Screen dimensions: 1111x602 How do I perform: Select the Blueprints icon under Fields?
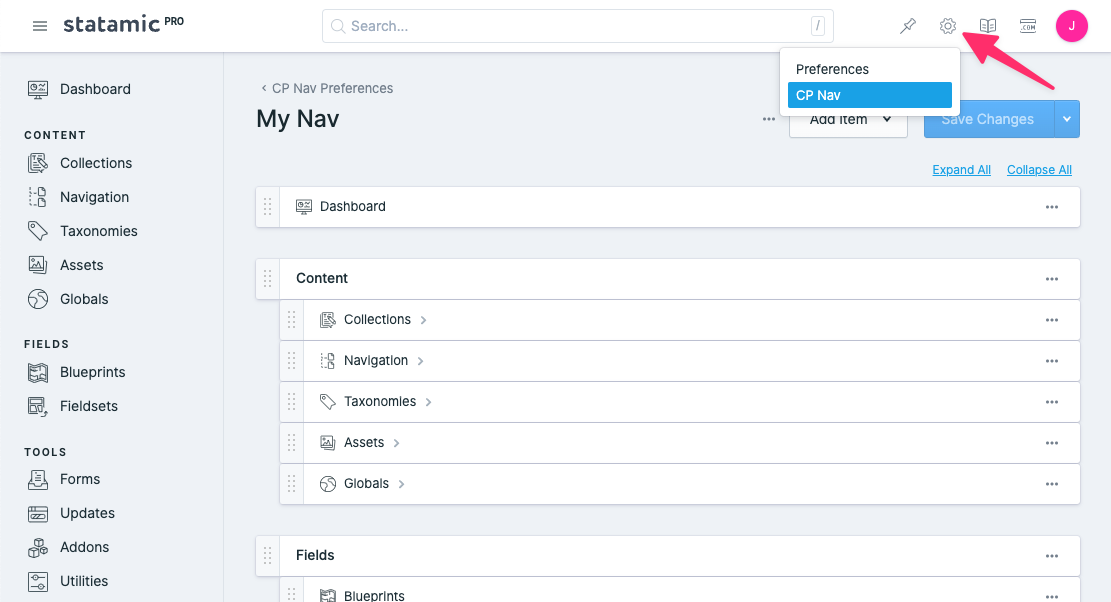pos(37,371)
